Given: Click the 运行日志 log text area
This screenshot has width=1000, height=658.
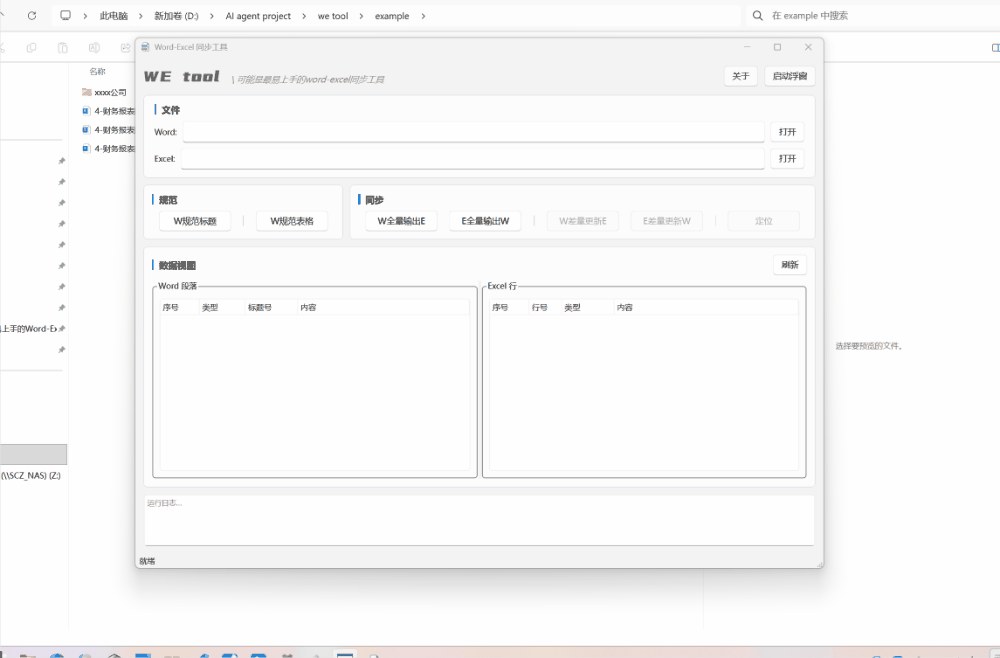Looking at the screenshot, I should click(x=479, y=520).
